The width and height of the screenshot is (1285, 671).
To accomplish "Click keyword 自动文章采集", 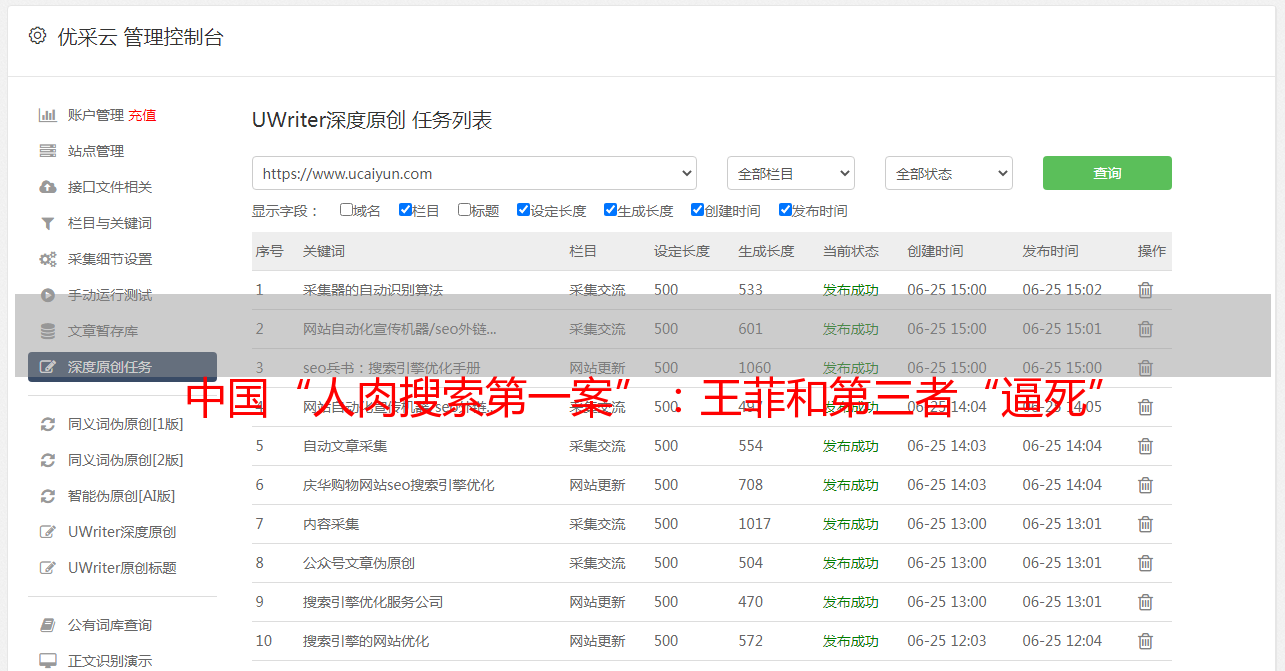I will [345, 446].
